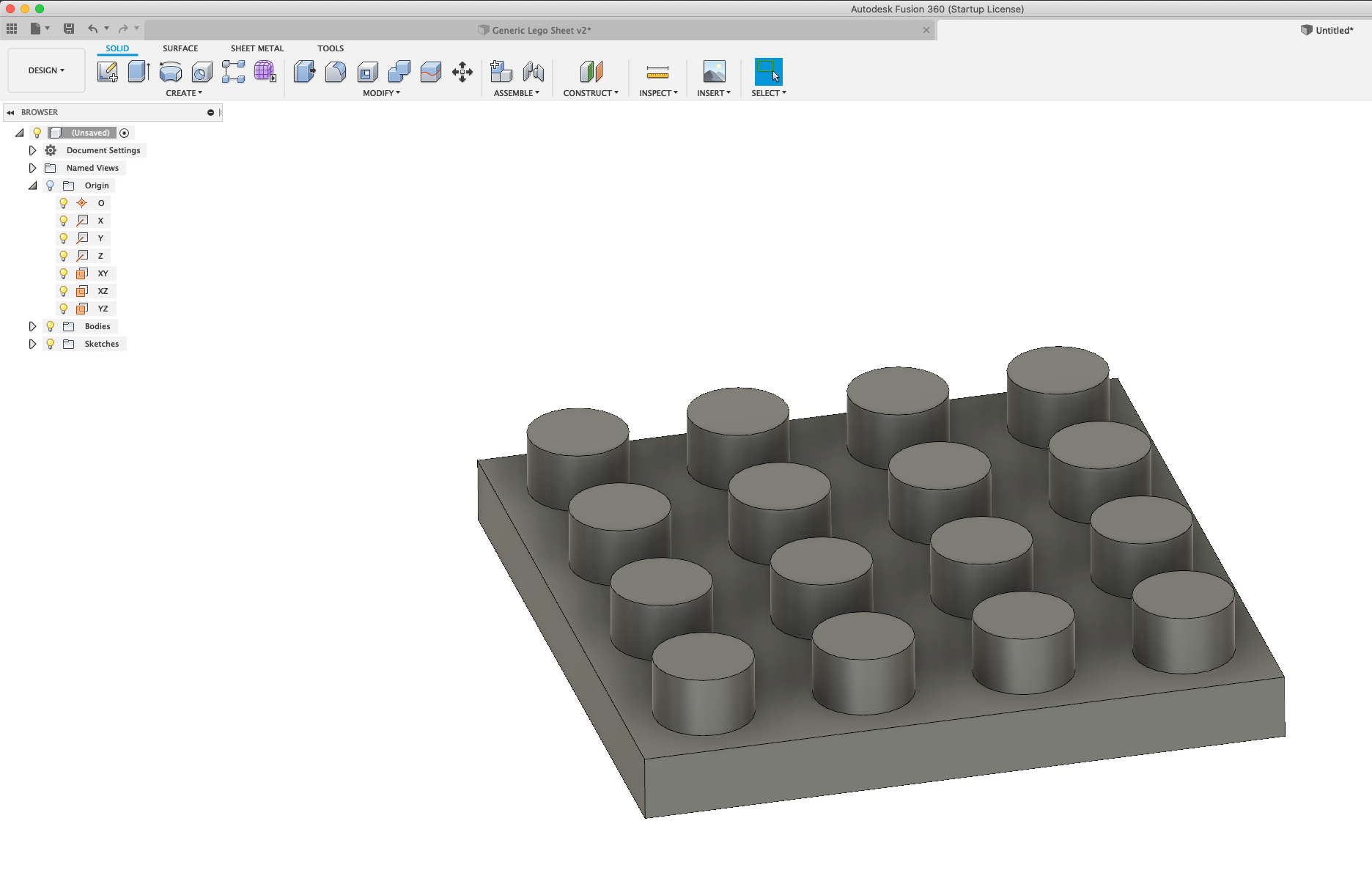Image resolution: width=1372 pixels, height=895 pixels.
Task: Activate the Select tool icon
Action: (768, 72)
